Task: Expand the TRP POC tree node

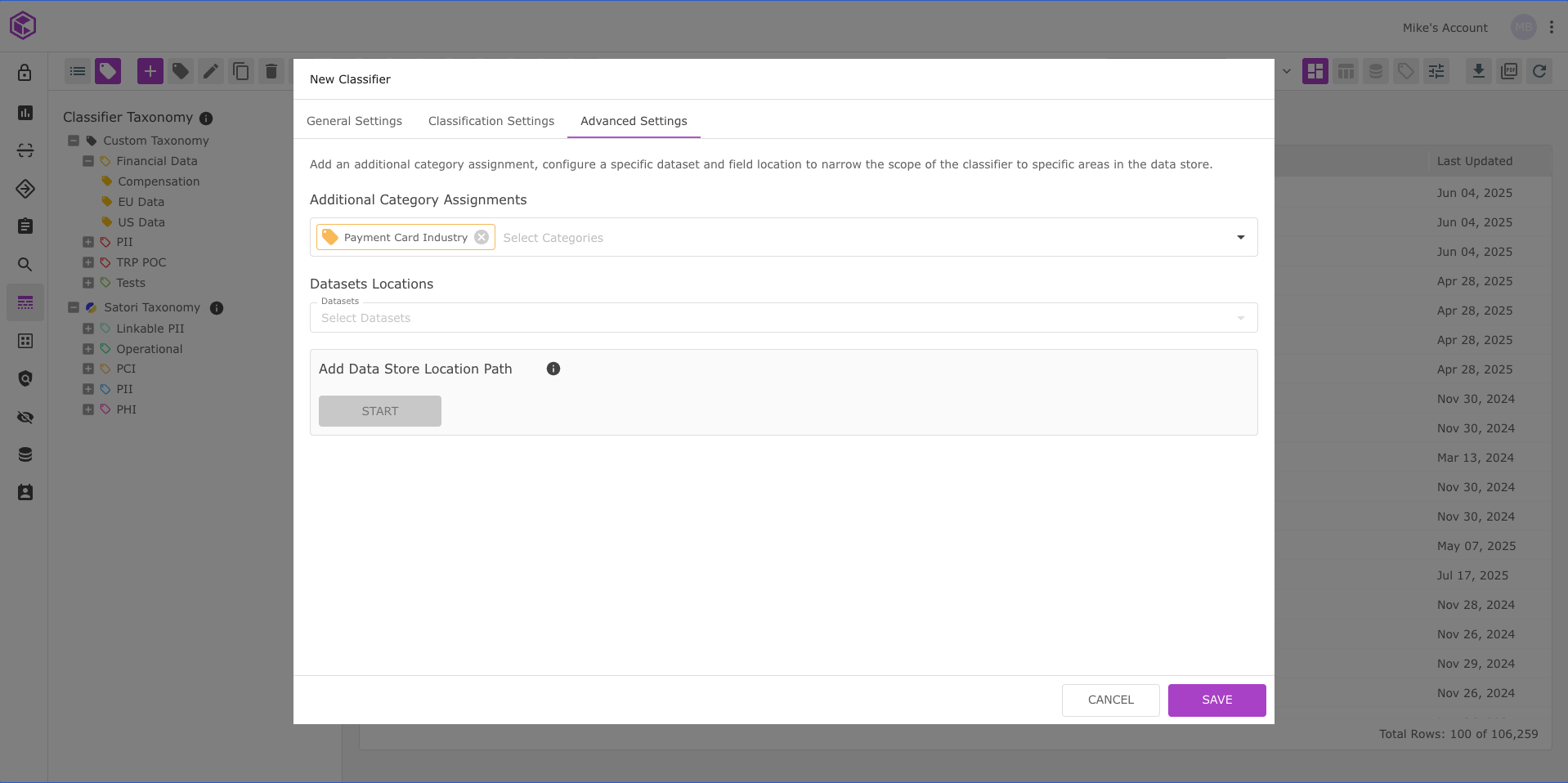Action: pyautogui.click(x=88, y=262)
